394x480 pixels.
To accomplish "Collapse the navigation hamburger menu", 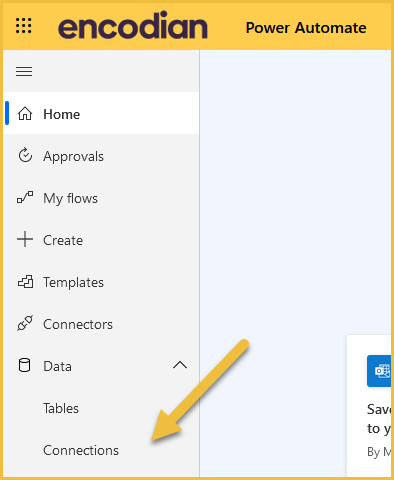I will point(24,71).
